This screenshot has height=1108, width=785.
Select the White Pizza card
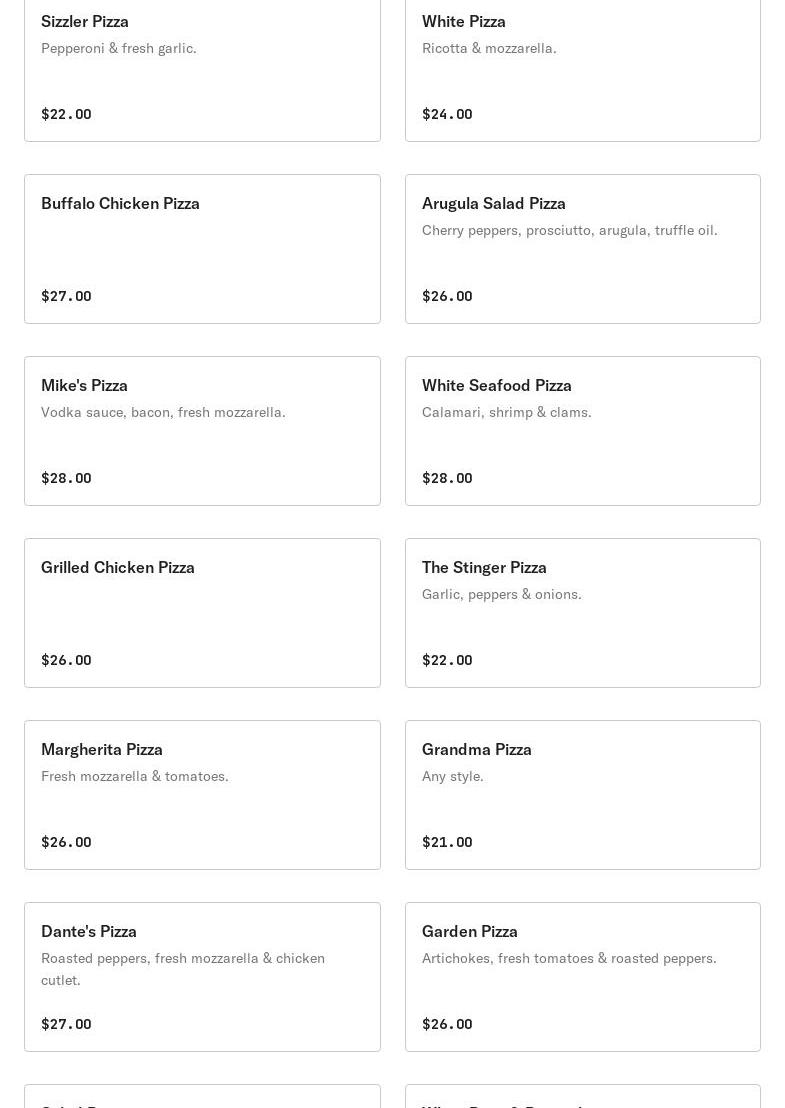[x=582, y=68]
